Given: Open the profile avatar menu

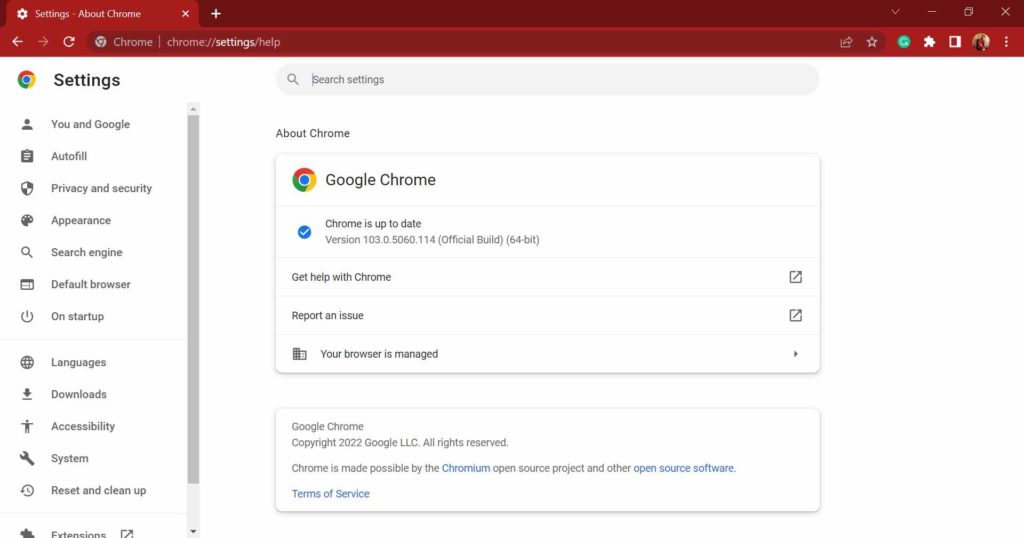Looking at the screenshot, I should pyautogui.click(x=981, y=42).
